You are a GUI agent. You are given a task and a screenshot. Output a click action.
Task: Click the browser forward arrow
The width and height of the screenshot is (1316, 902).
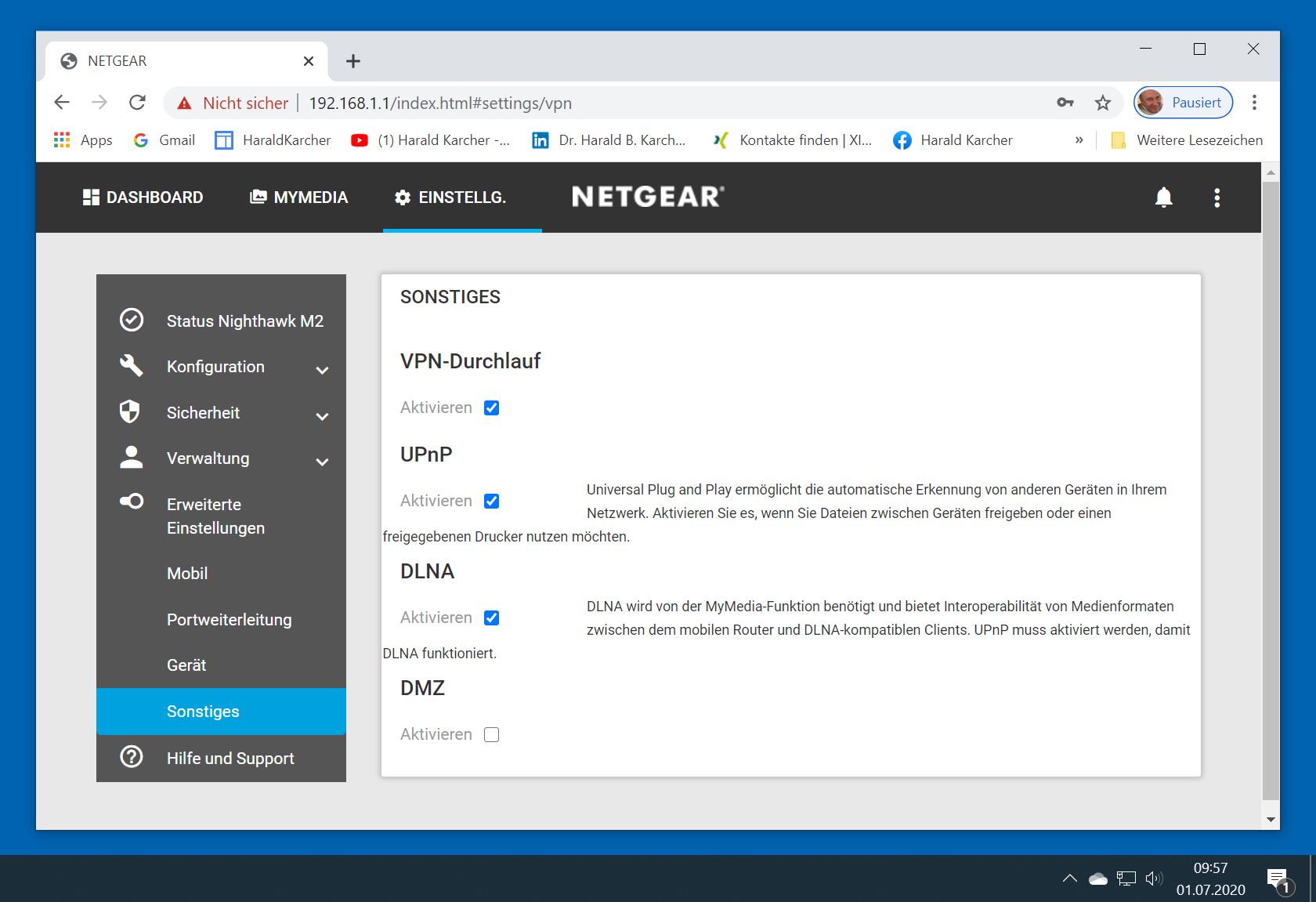coord(99,103)
